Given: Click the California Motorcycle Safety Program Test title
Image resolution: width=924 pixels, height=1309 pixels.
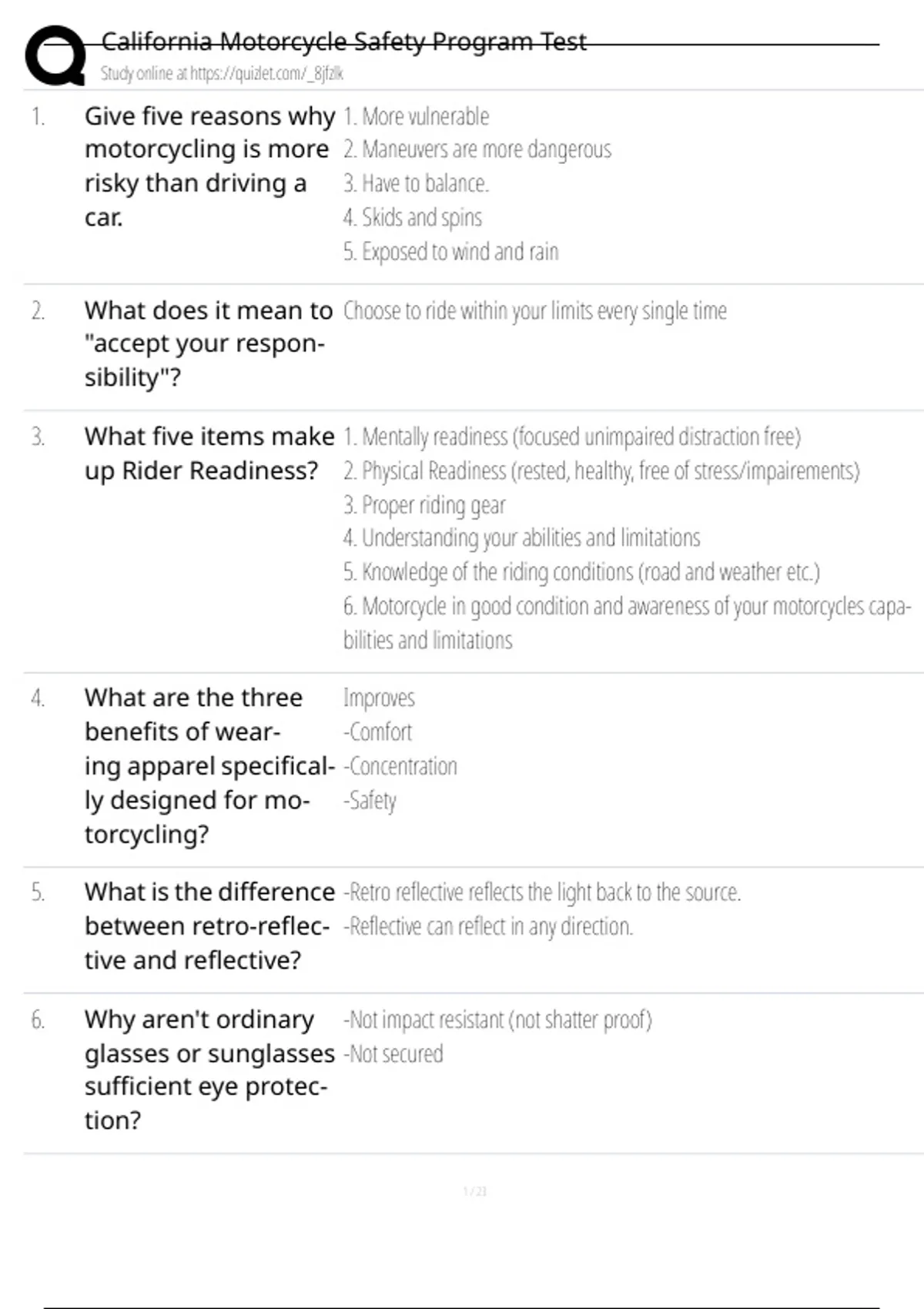Looking at the screenshot, I should coord(343,41).
